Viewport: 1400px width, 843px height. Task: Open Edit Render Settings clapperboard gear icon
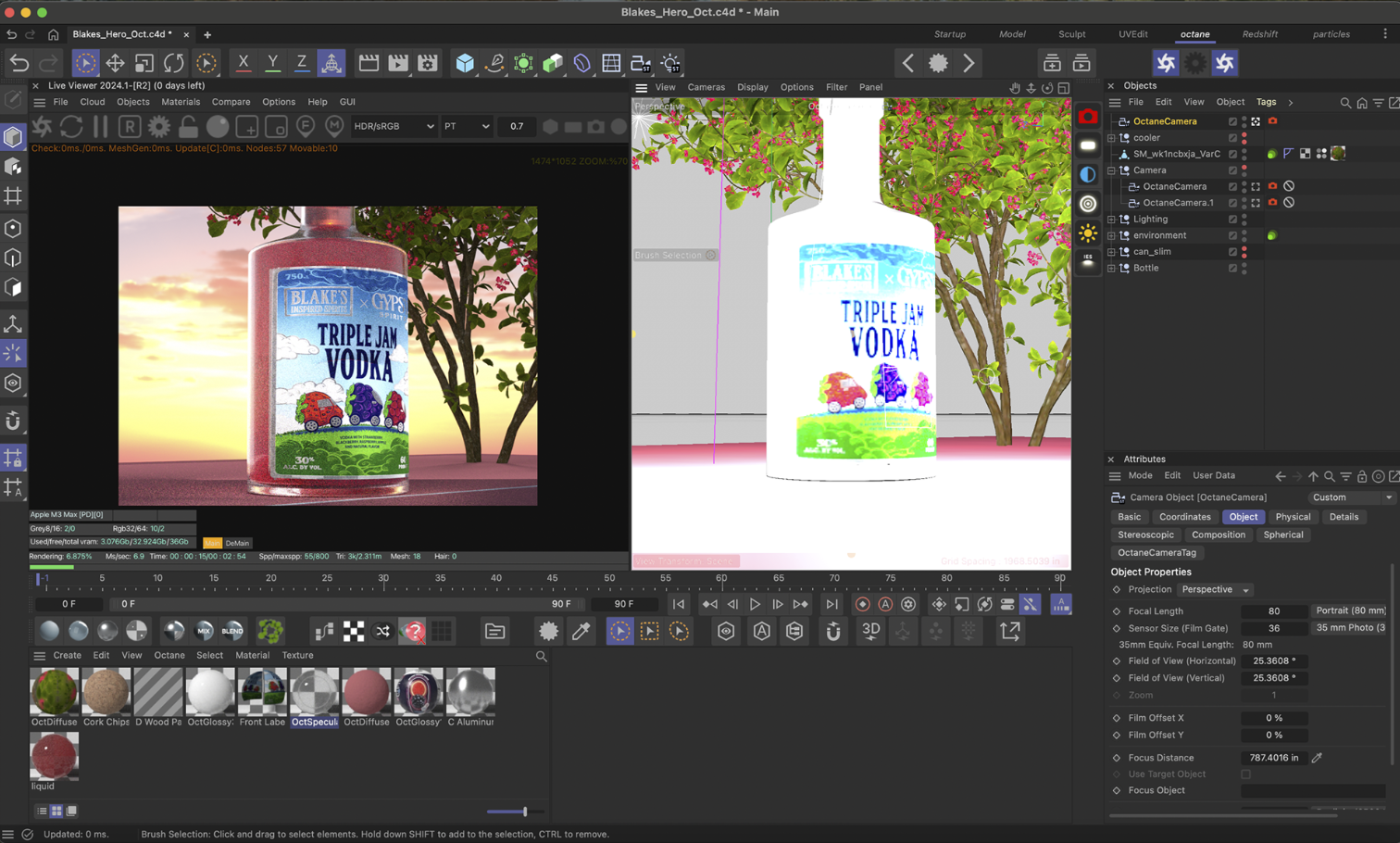pyautogui.click(x=427, y=63)
